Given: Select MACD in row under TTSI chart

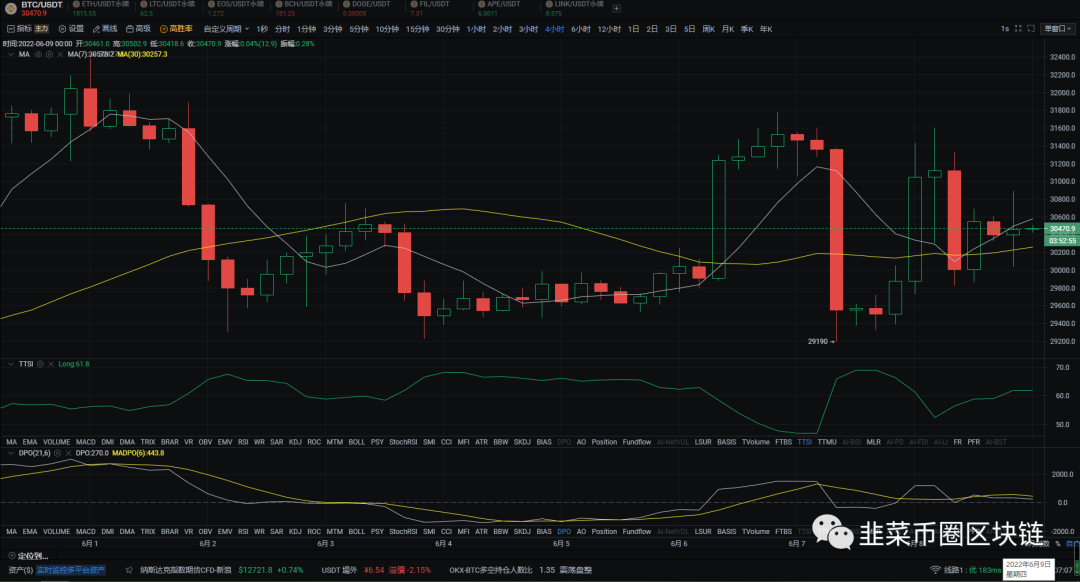Looking at the screenshot, I should pos(85,442).
